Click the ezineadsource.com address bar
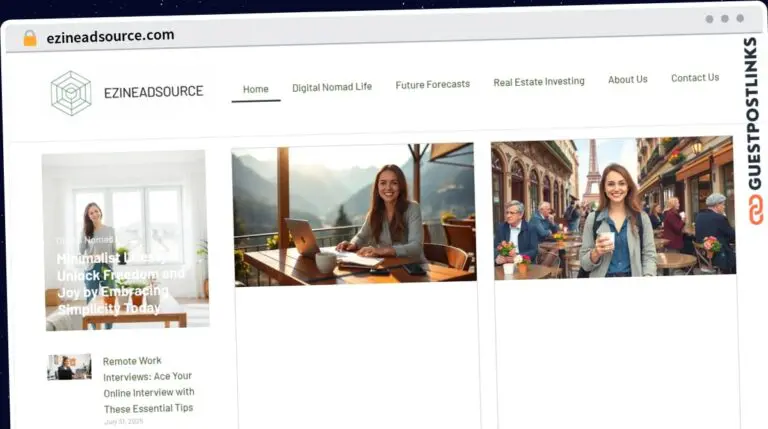 coord(110,36)
